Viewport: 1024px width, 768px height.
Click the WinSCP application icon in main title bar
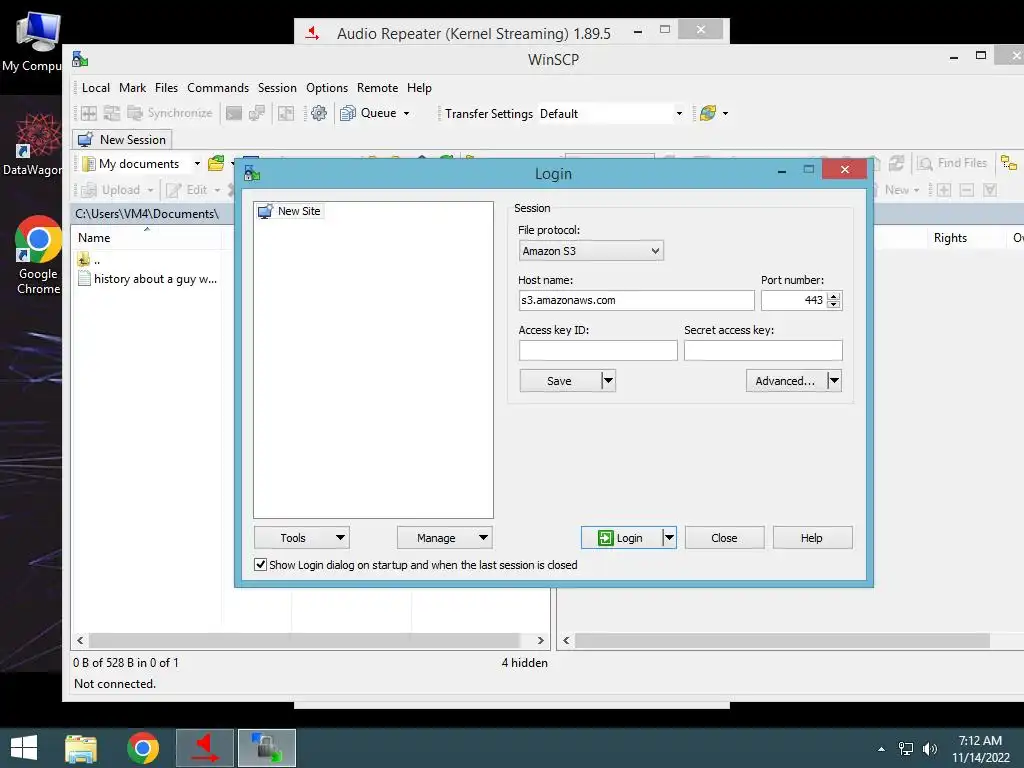80,59
